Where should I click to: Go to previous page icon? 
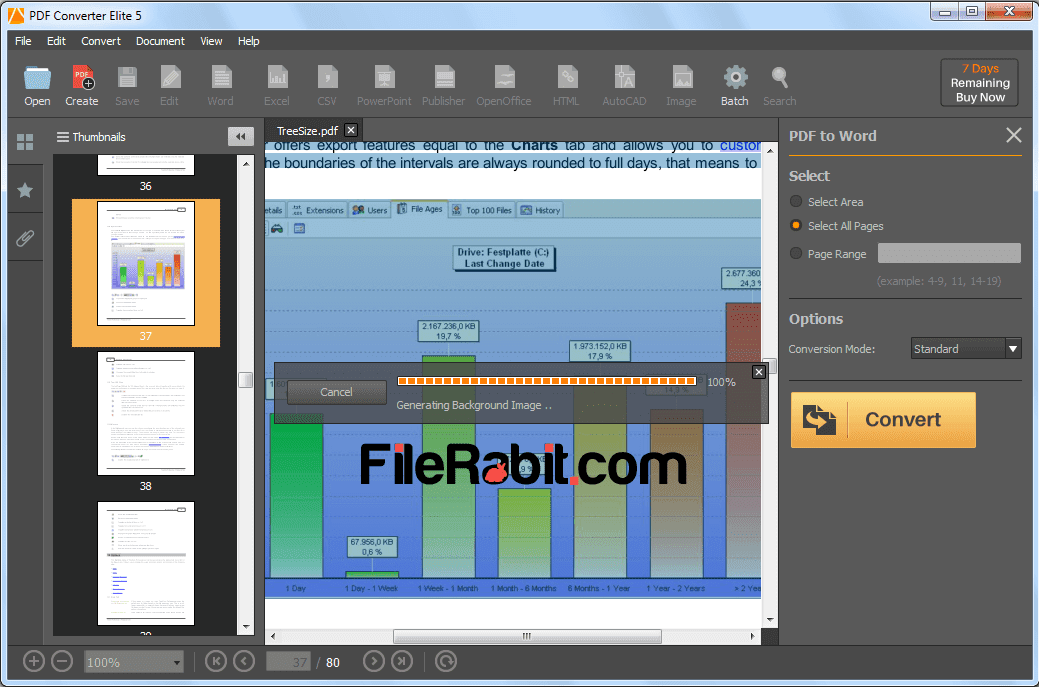[x=245, y=661]
